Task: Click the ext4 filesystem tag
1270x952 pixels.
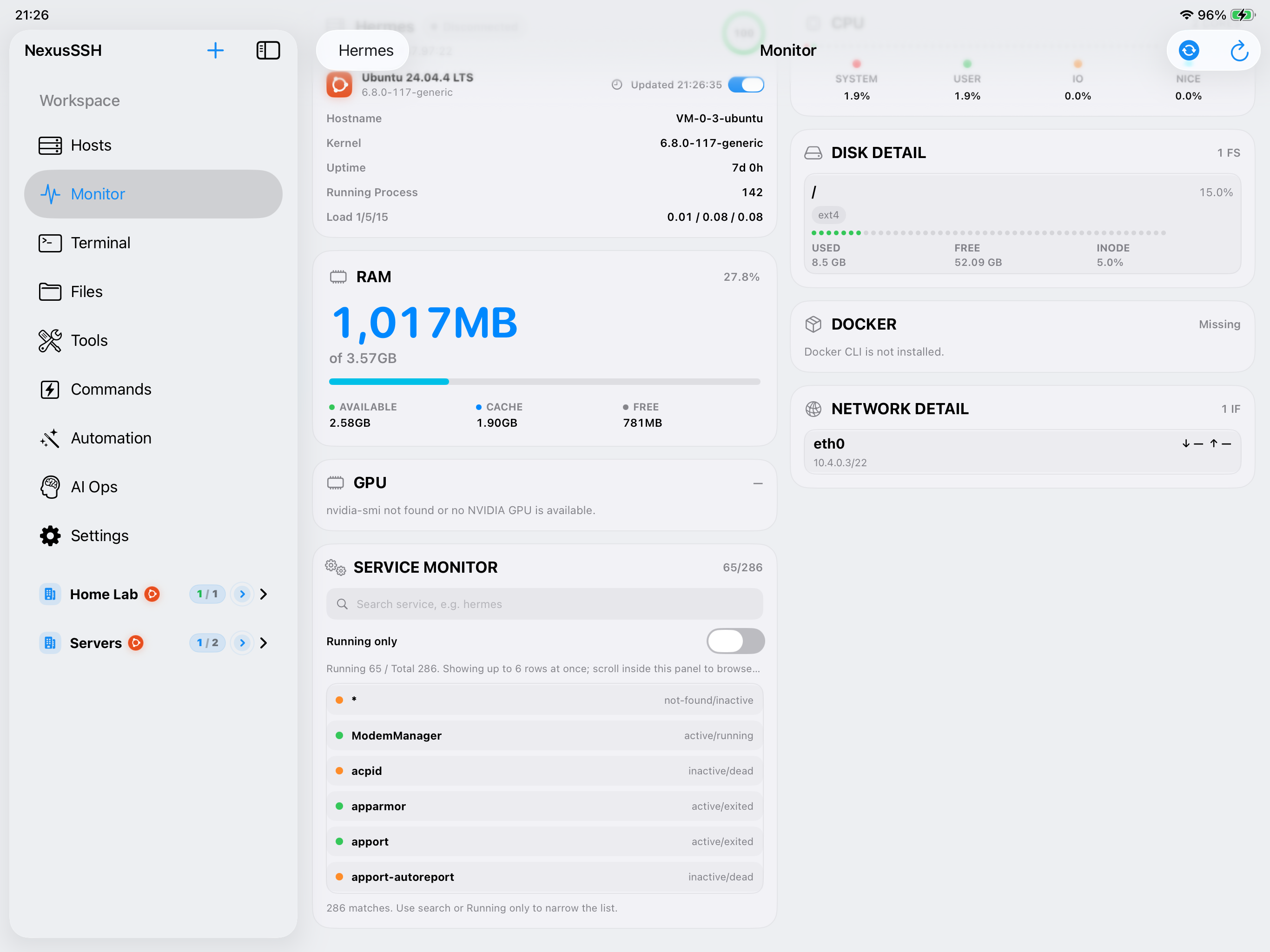Action: [x=828, y=215]
